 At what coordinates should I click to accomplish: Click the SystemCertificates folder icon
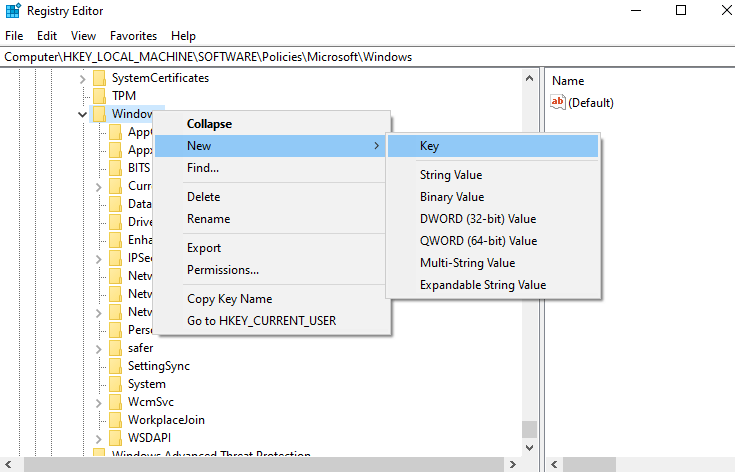pos(99,78)
